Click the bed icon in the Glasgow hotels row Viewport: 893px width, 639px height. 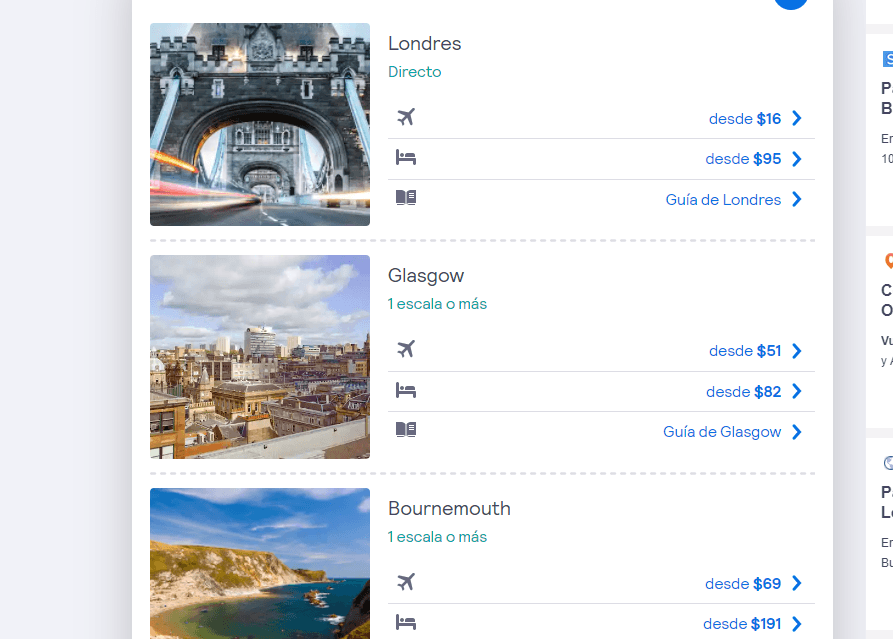(406, 390)
